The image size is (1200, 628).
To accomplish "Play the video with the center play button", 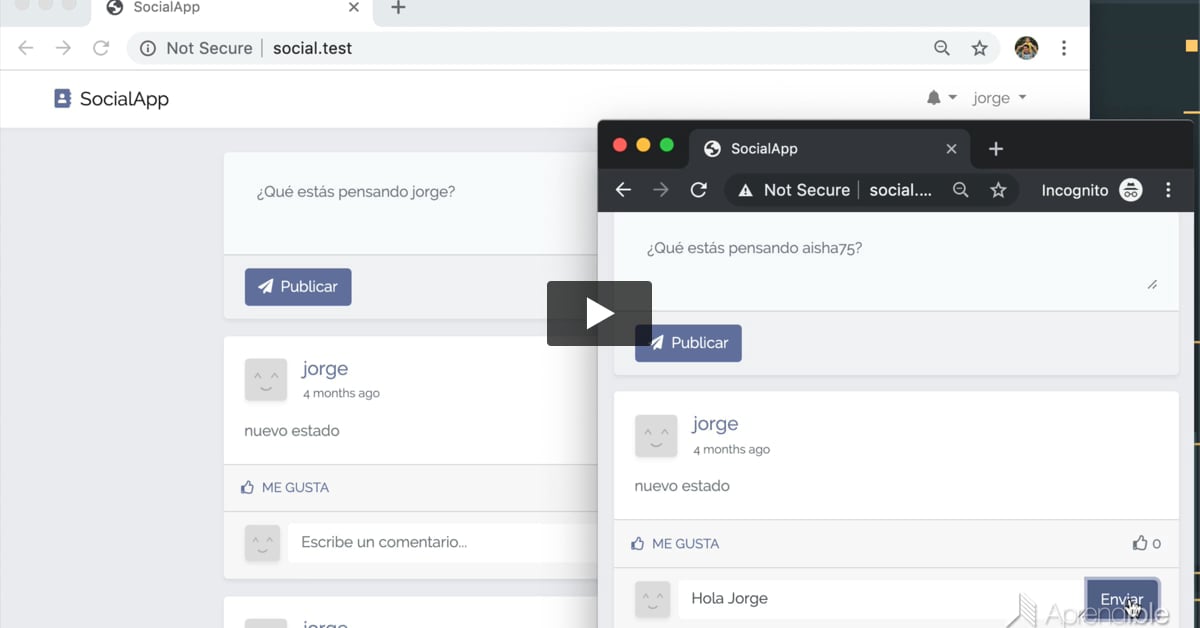I will click(x=599, y=313).
